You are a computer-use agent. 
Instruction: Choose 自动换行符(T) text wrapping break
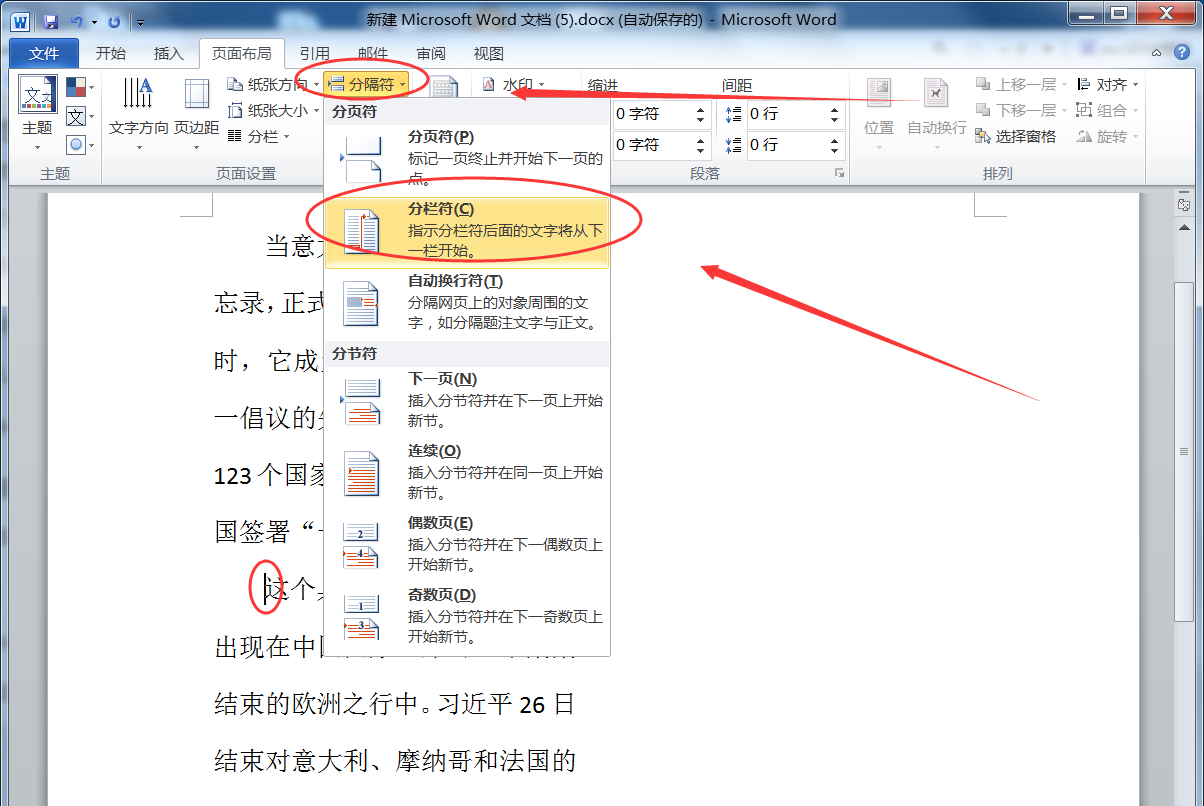(x=467, y=302)
